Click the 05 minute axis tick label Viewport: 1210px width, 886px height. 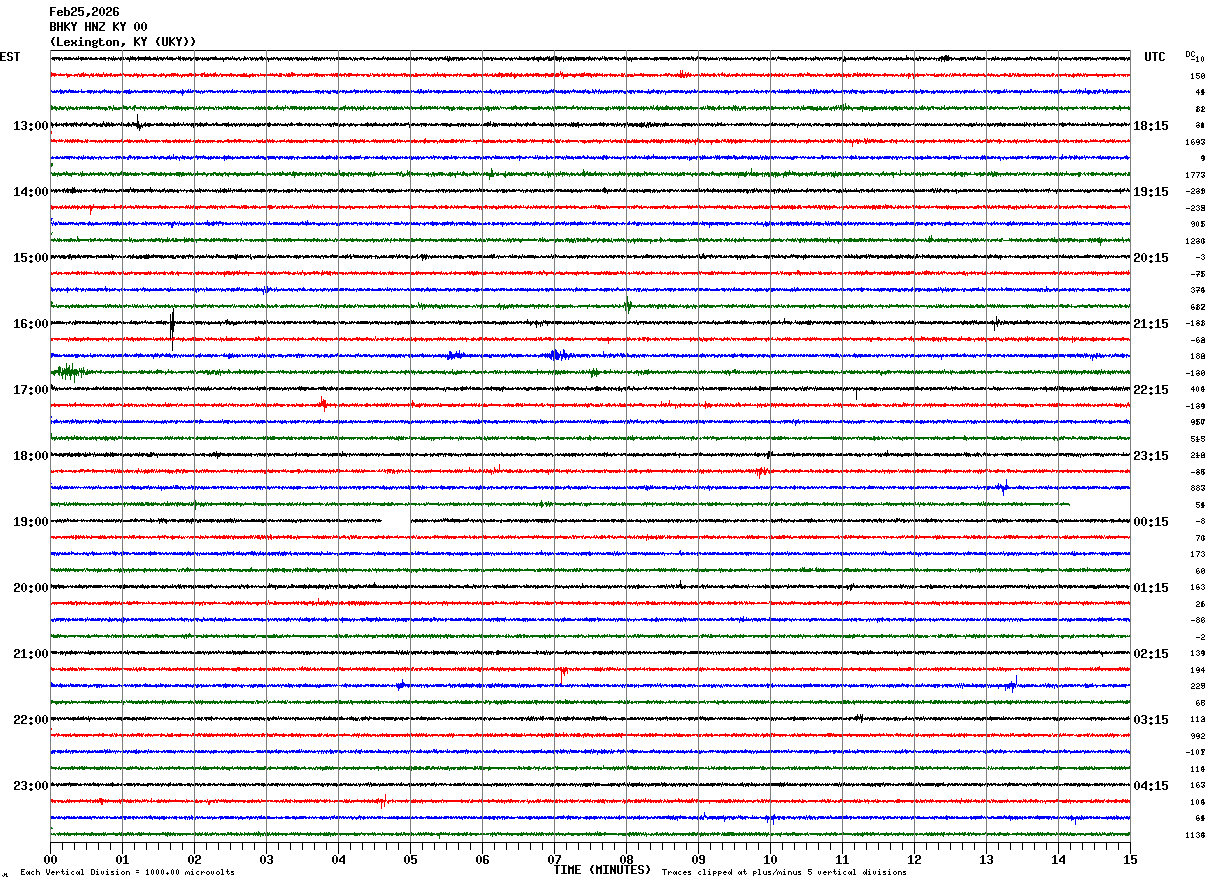pos(410,860)
